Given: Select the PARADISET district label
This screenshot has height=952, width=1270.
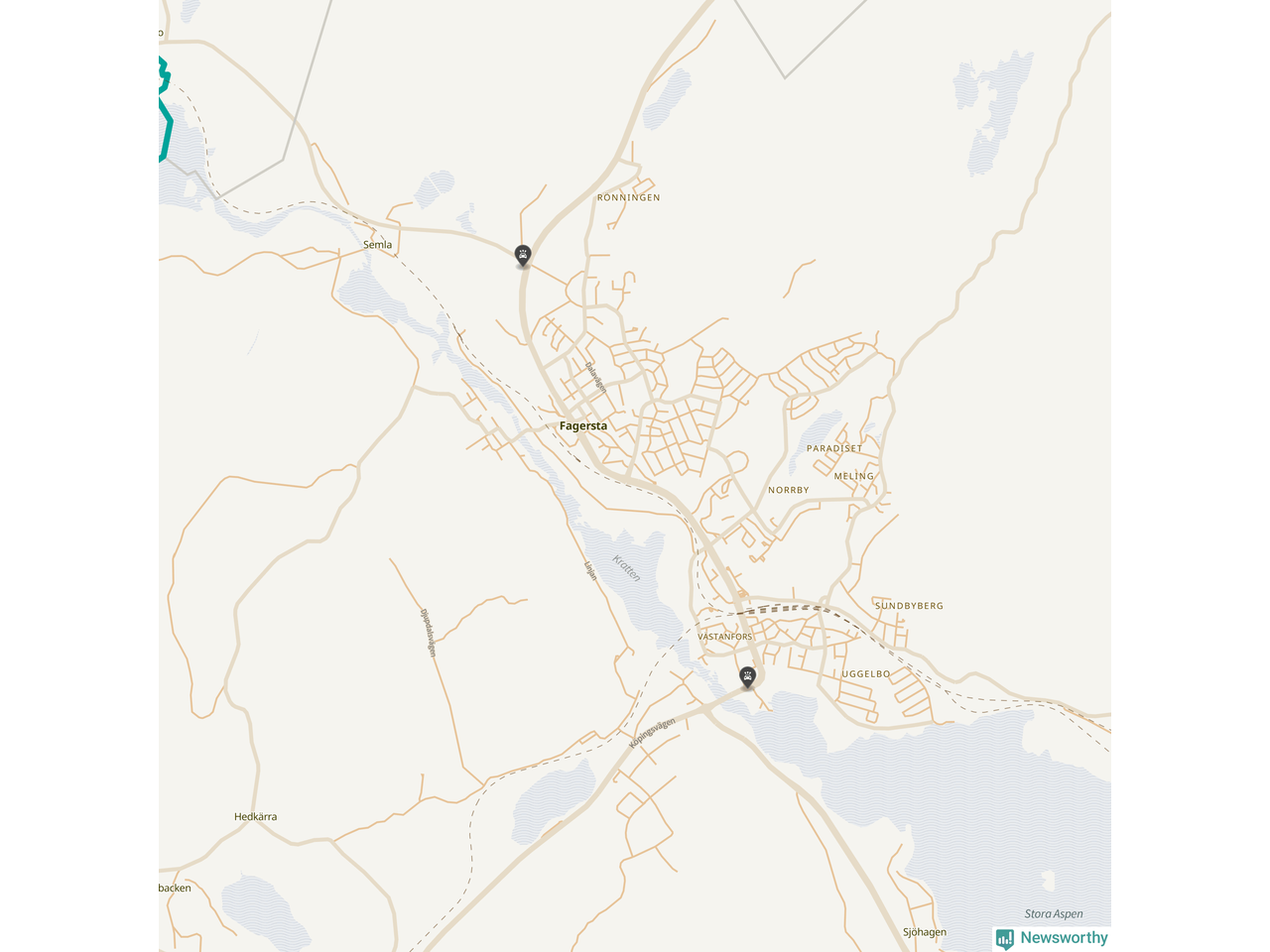Looking at the screenshot, I should coord(834,448).
